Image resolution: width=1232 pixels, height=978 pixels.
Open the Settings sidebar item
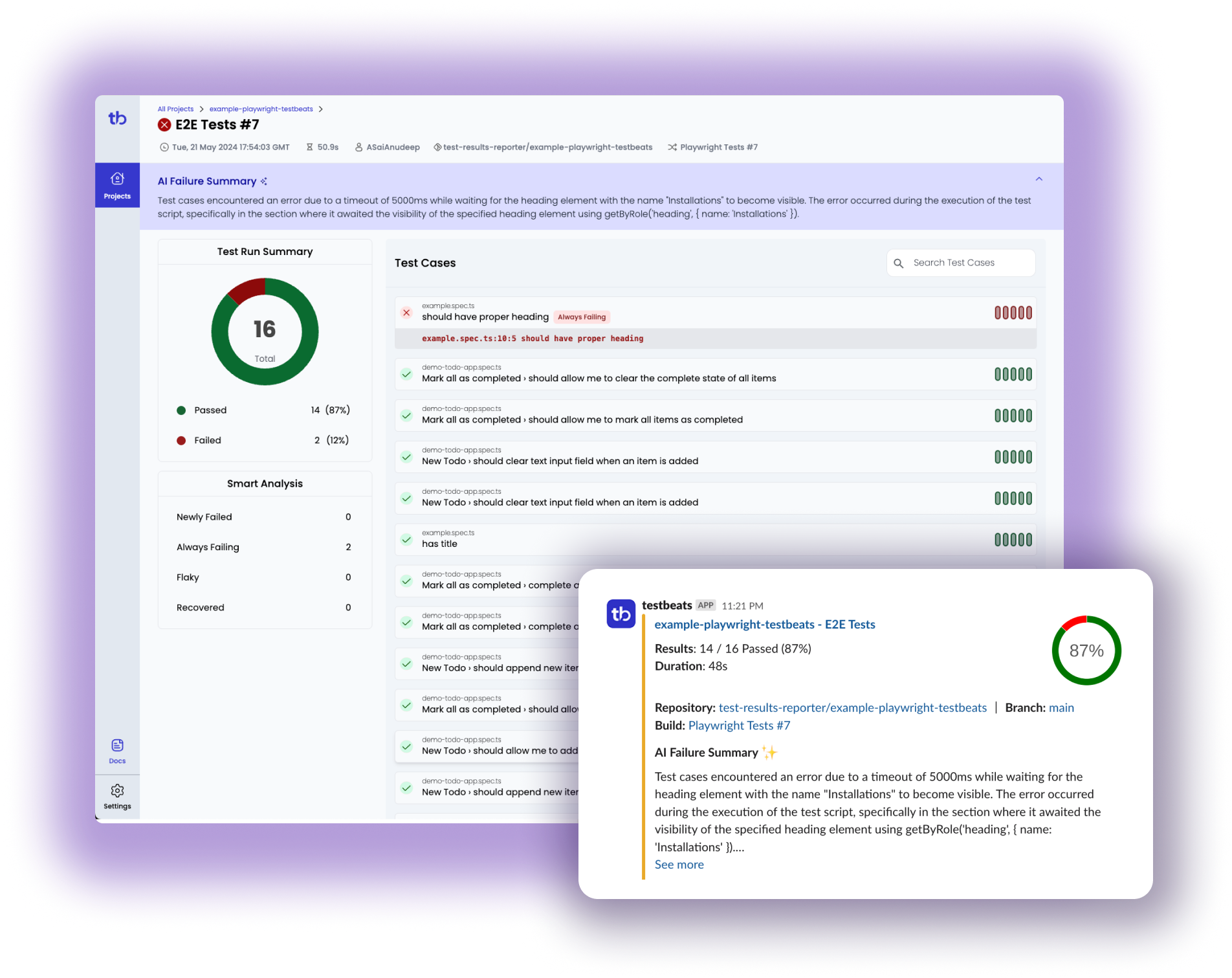point(117,797)
